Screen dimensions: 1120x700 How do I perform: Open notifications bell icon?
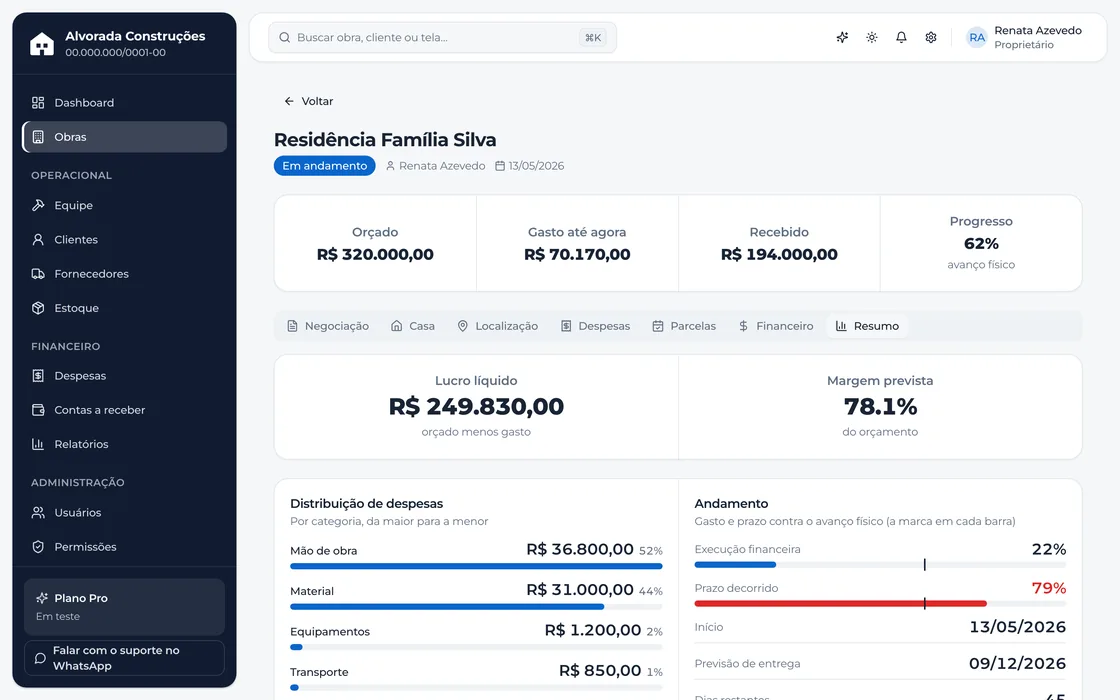(x=901, y=37)
